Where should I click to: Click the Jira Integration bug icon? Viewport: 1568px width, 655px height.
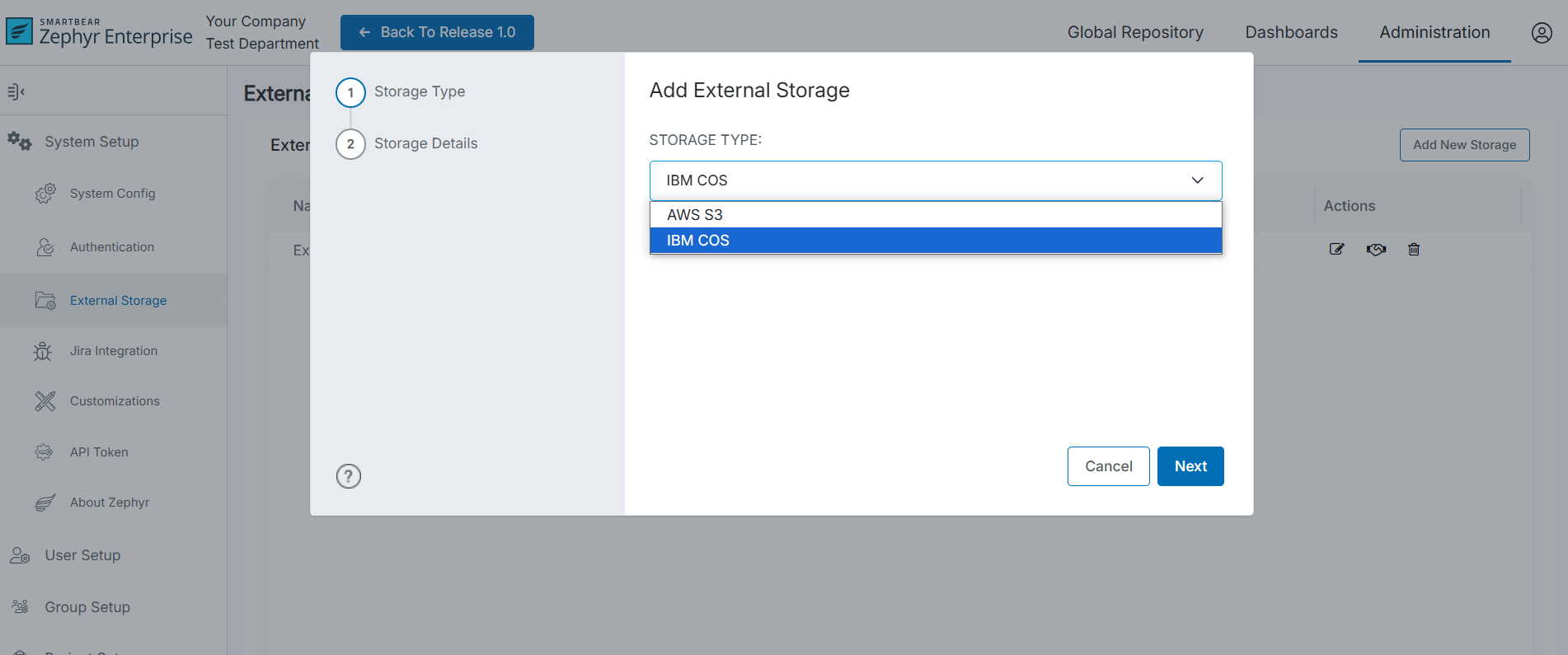pos(43,351)
